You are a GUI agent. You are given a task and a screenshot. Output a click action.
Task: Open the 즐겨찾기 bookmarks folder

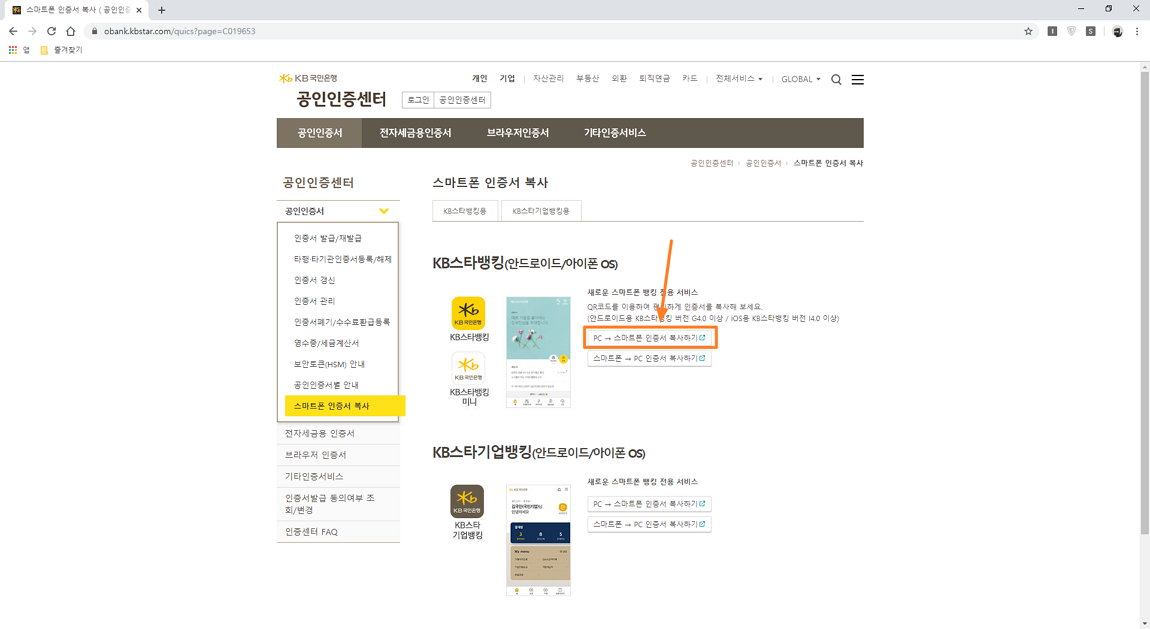62,50
